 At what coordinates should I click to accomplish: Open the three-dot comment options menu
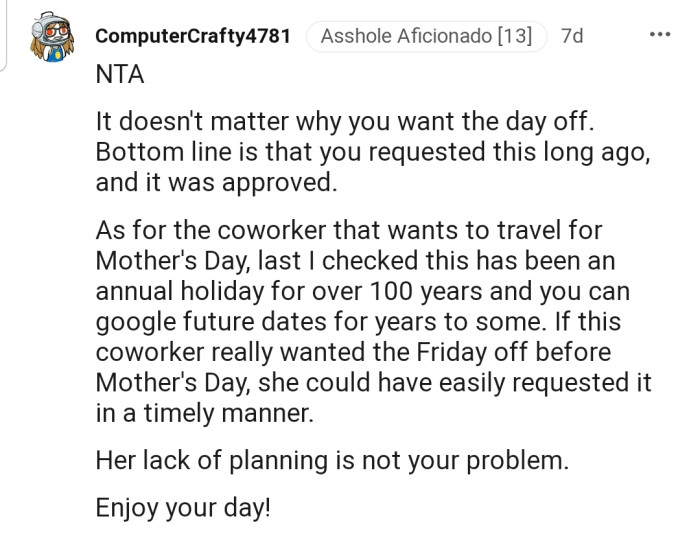point(660,35)
